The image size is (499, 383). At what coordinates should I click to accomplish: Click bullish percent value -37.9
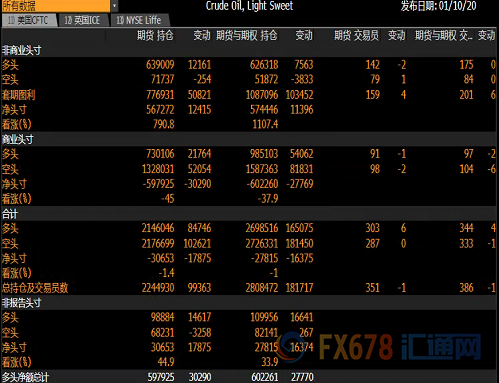click(268, 199)
